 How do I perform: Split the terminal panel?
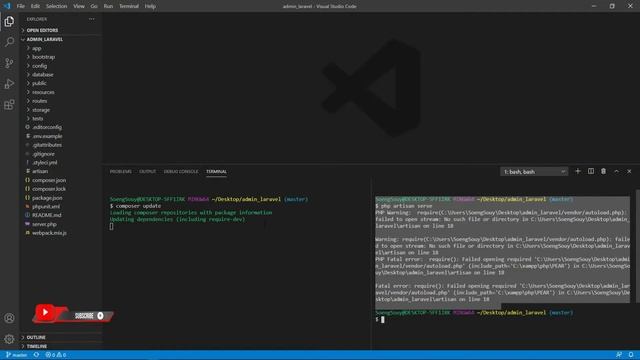click(591, 171)
